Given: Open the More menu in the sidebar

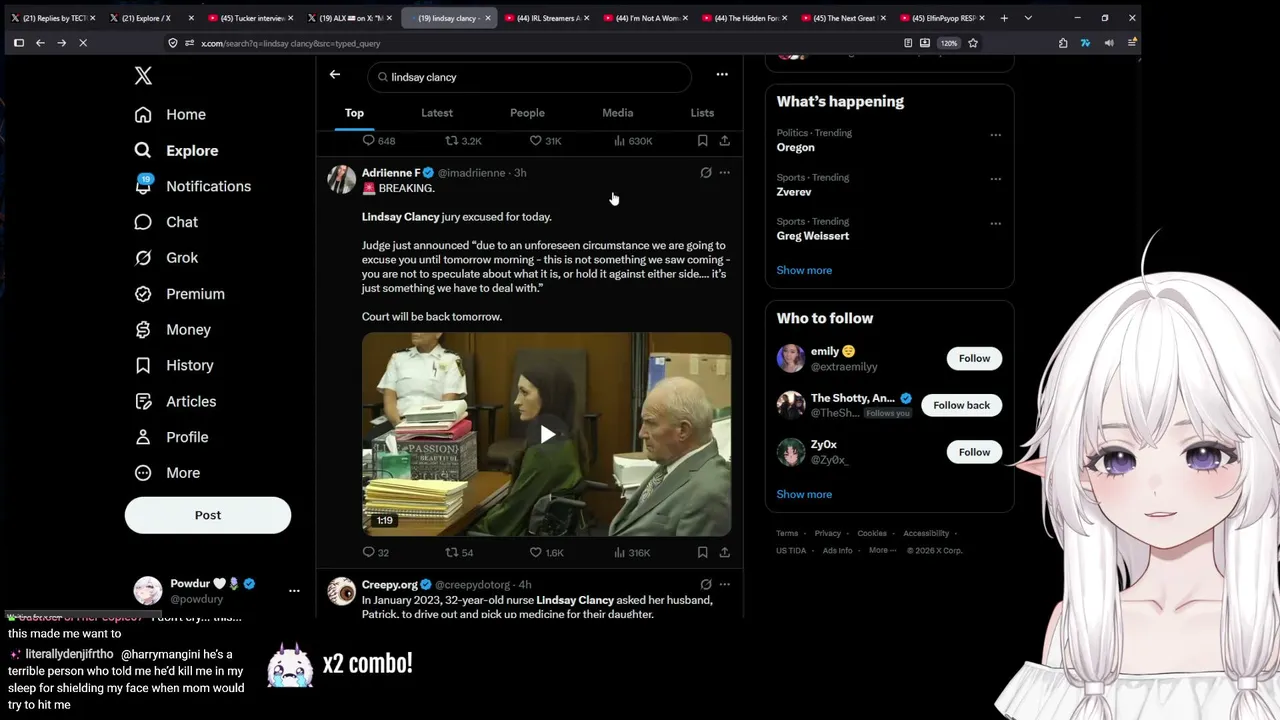Looking at the screenshot, I should coord(167,473).
